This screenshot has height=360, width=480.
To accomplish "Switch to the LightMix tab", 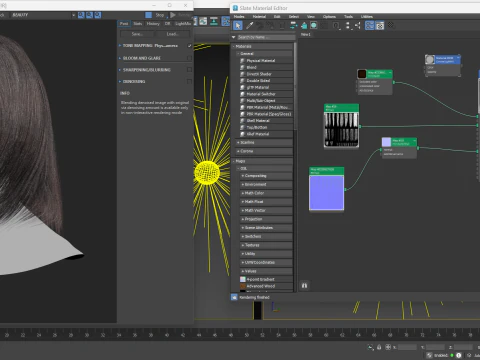I will pos(183,24).
